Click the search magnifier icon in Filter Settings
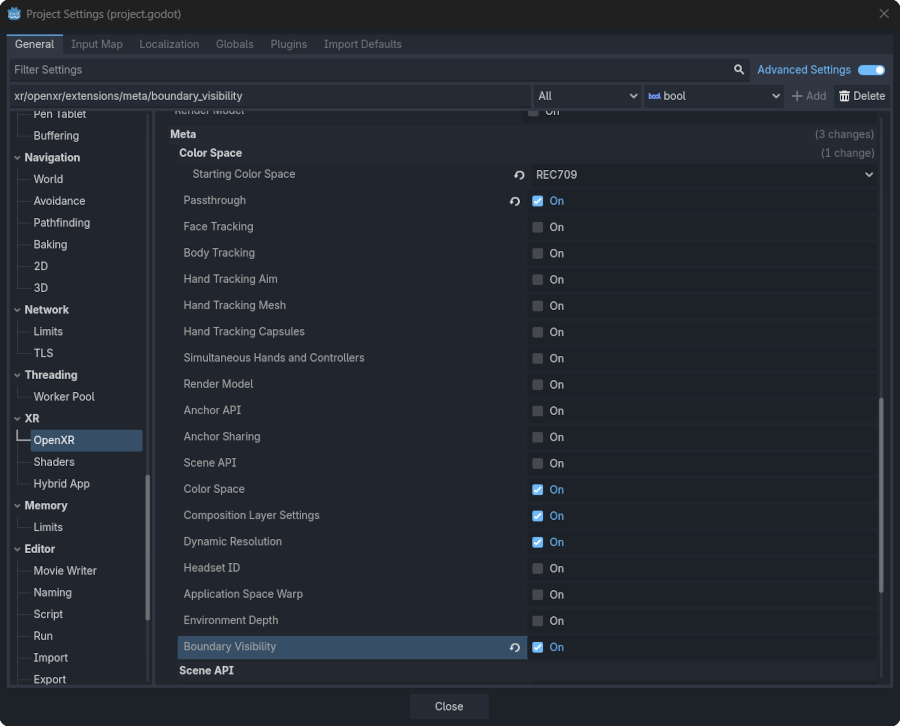The image size is (900, 726). (739, 70)
